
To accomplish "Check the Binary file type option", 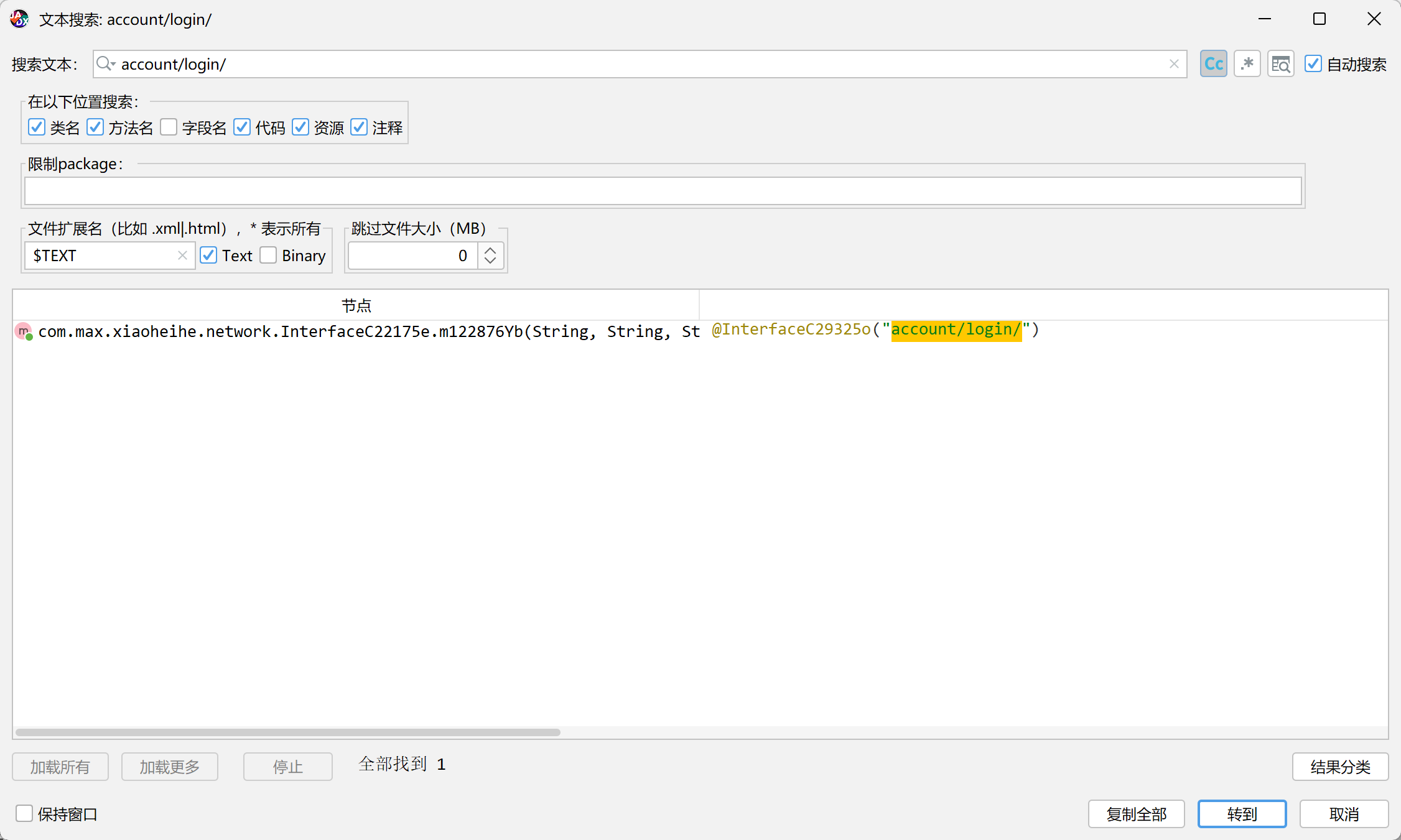I will pyautogui.click(x=269, y=256).
